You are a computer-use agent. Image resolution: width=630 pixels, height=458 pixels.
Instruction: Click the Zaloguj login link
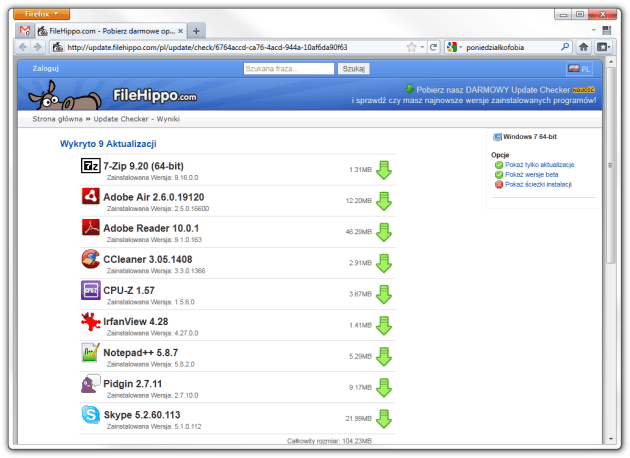pos(45,68)
